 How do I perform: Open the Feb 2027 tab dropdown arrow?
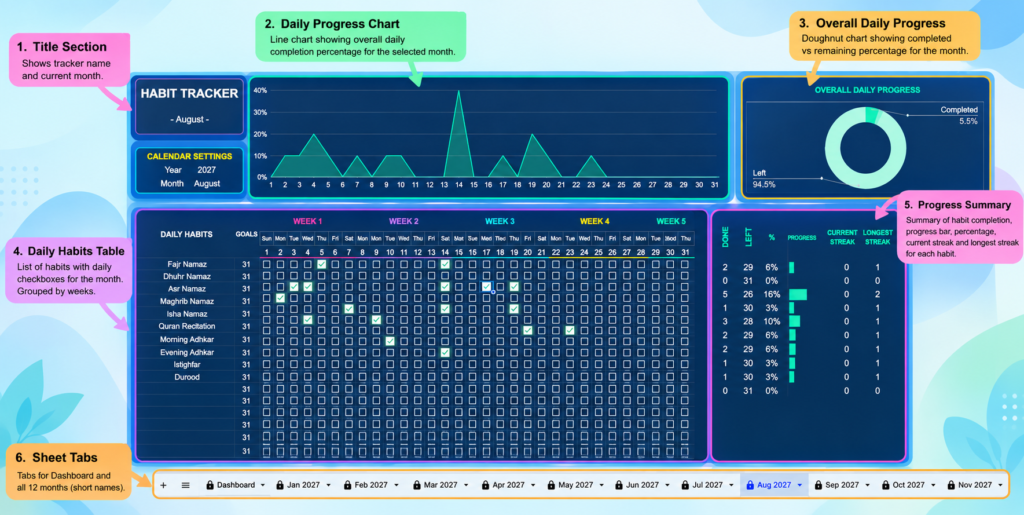coord(396,486)
